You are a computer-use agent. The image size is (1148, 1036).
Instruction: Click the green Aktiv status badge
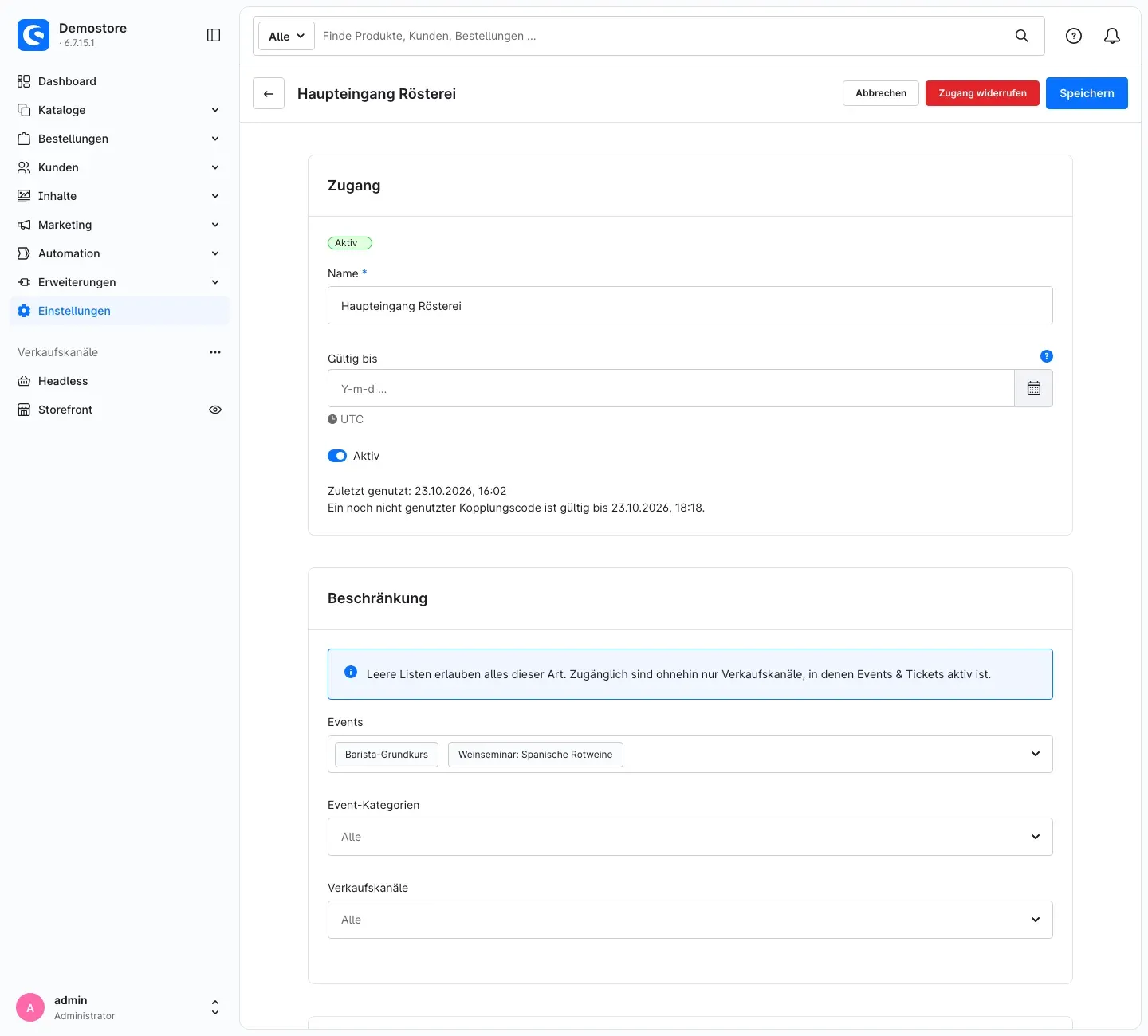[350, 243]
